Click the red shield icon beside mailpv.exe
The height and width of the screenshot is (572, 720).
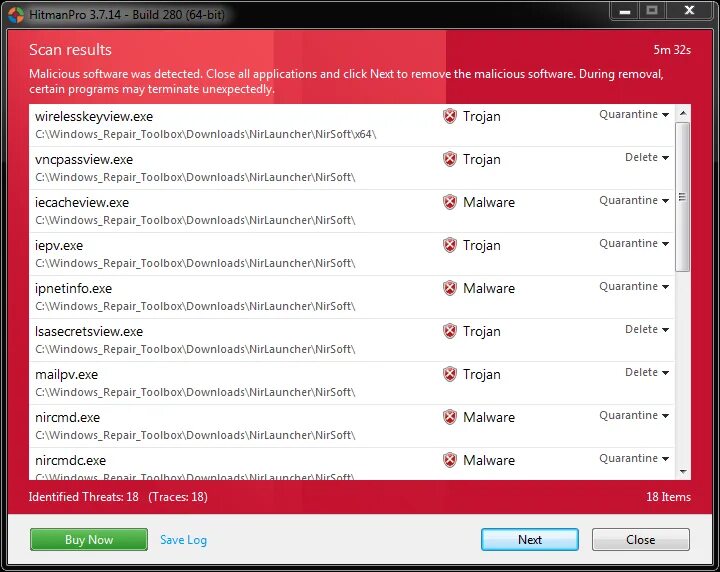(450, 374)
